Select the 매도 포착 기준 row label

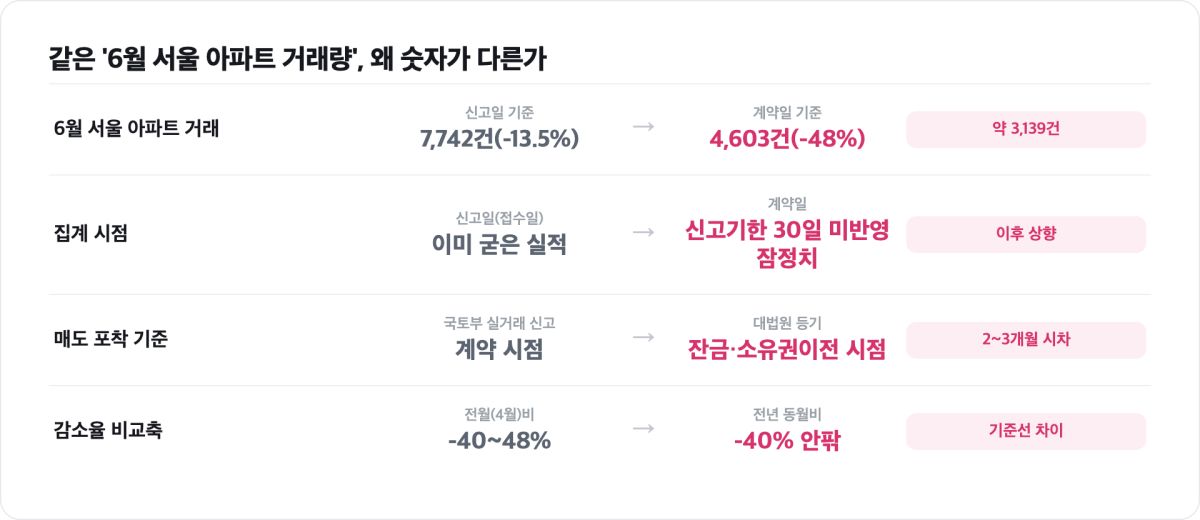(x=110, y=339)
